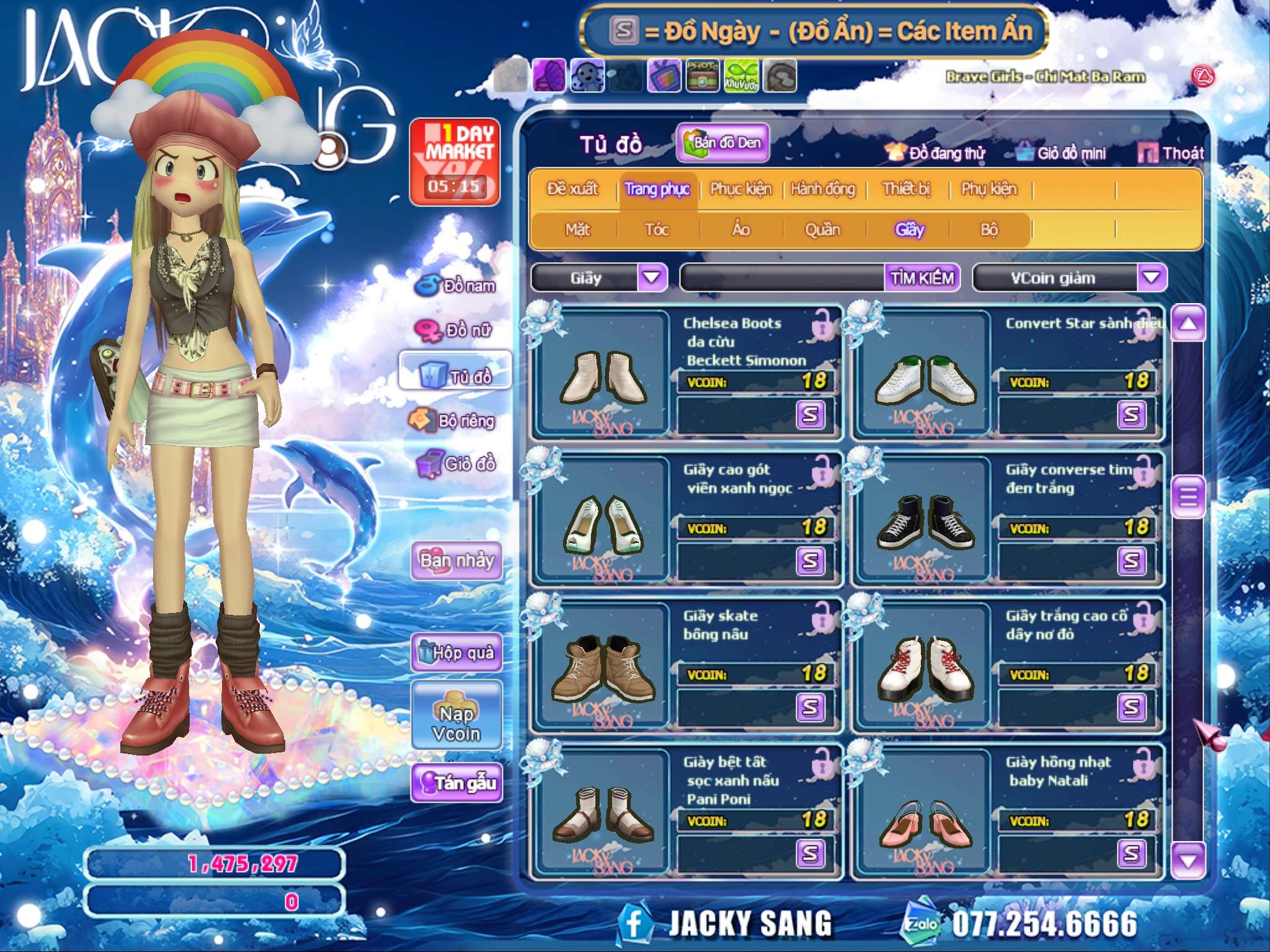Select the S button for Giầy skate bông nâu
This screenshot has height=952, width=1270.
(x=810, y=707)
